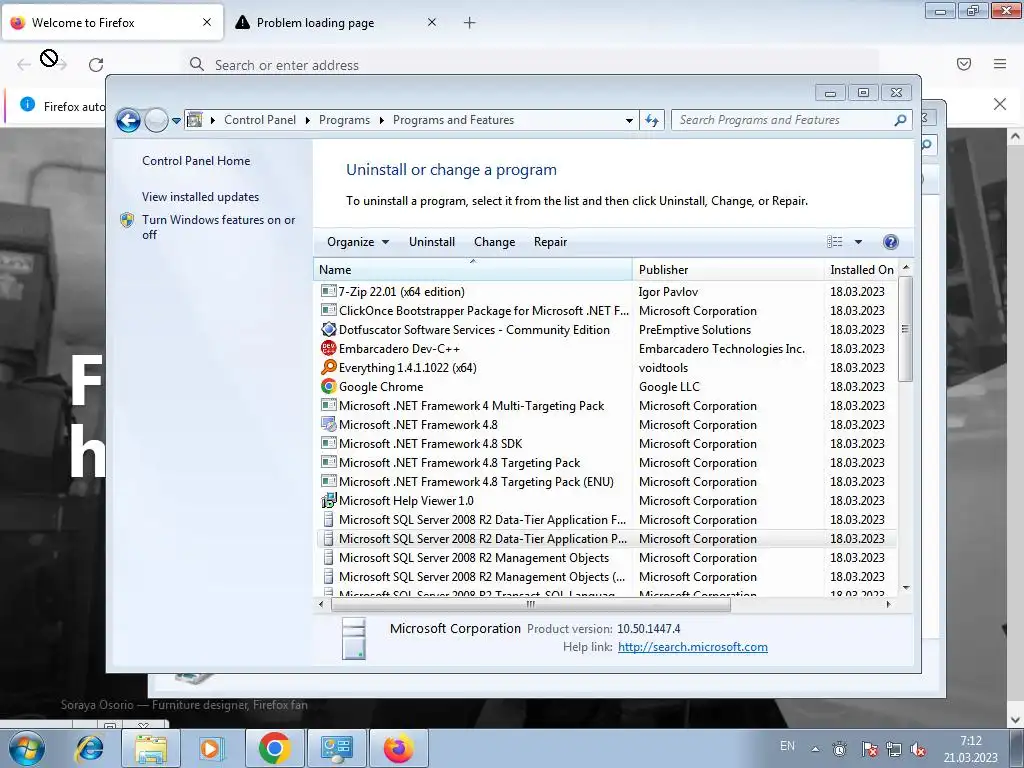Click the blue Help question mark icon
The height and width of the screenshot is (768, 1024).
click(x=890, y=242)
